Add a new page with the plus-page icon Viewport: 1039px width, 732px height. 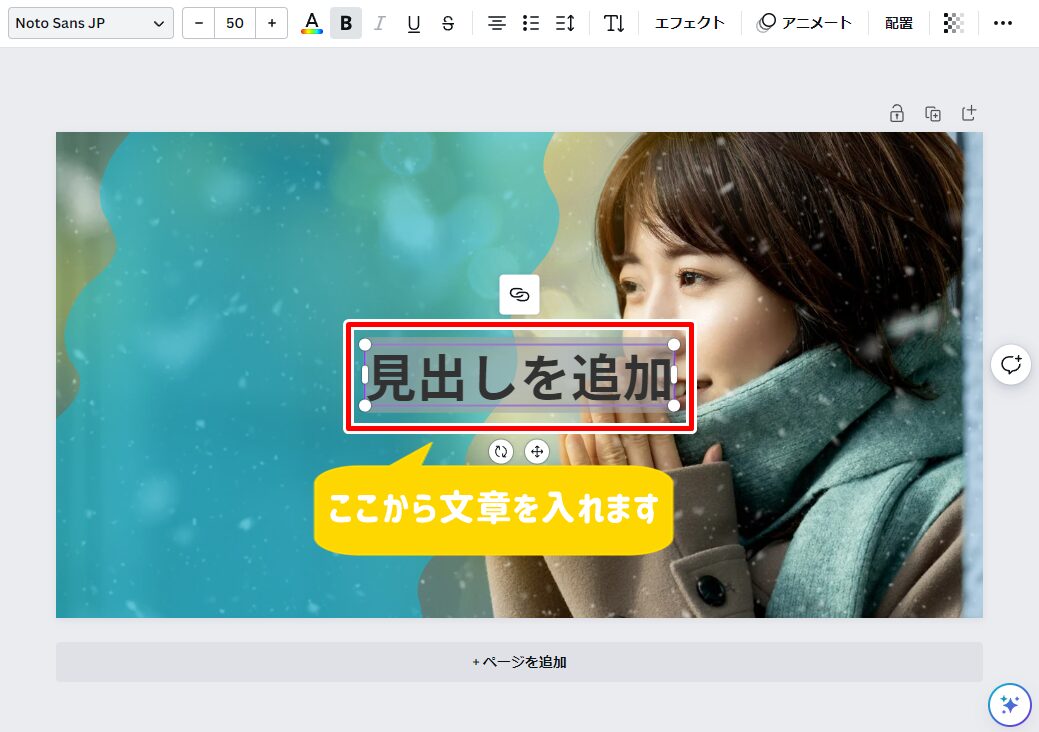969,113
